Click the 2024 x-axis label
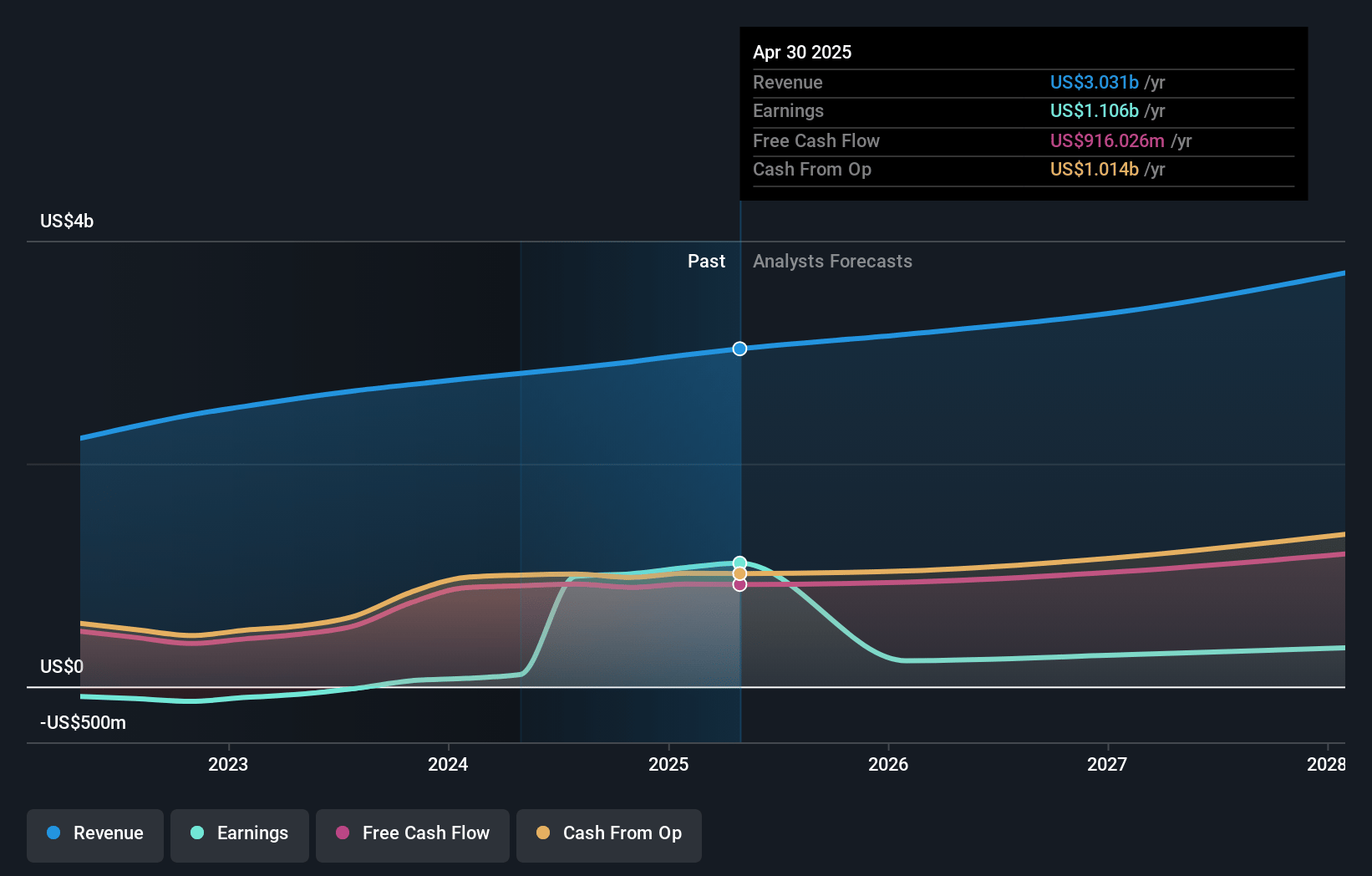 (448, 764)
